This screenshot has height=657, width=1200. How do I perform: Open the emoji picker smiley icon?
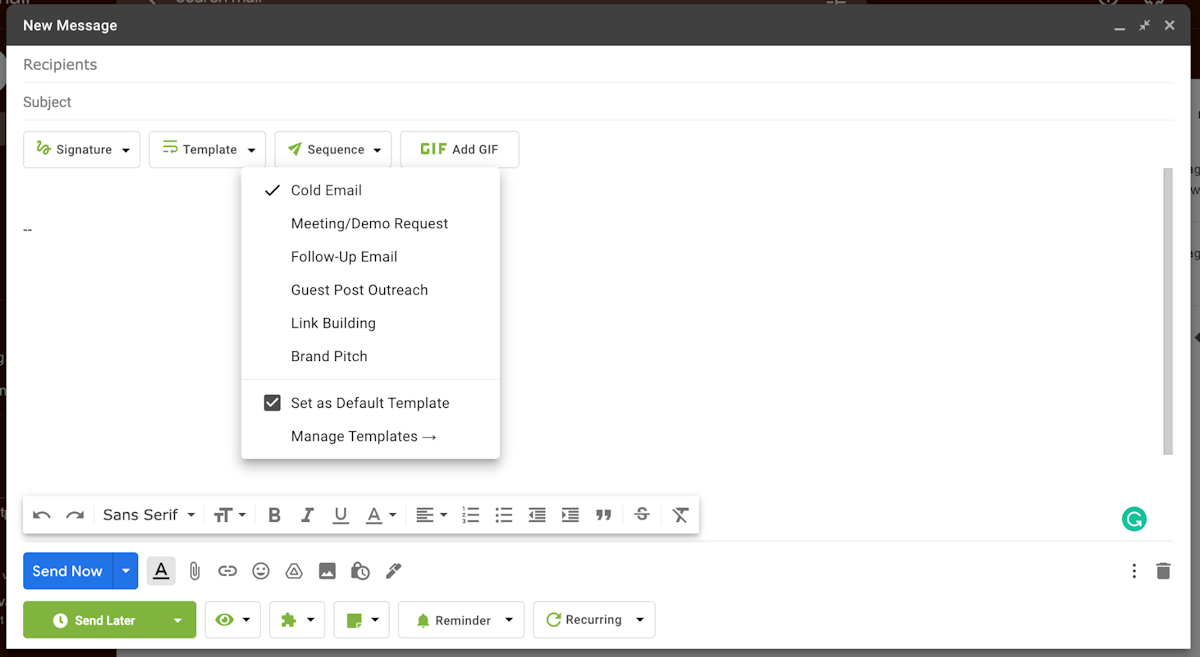(261, 571)
